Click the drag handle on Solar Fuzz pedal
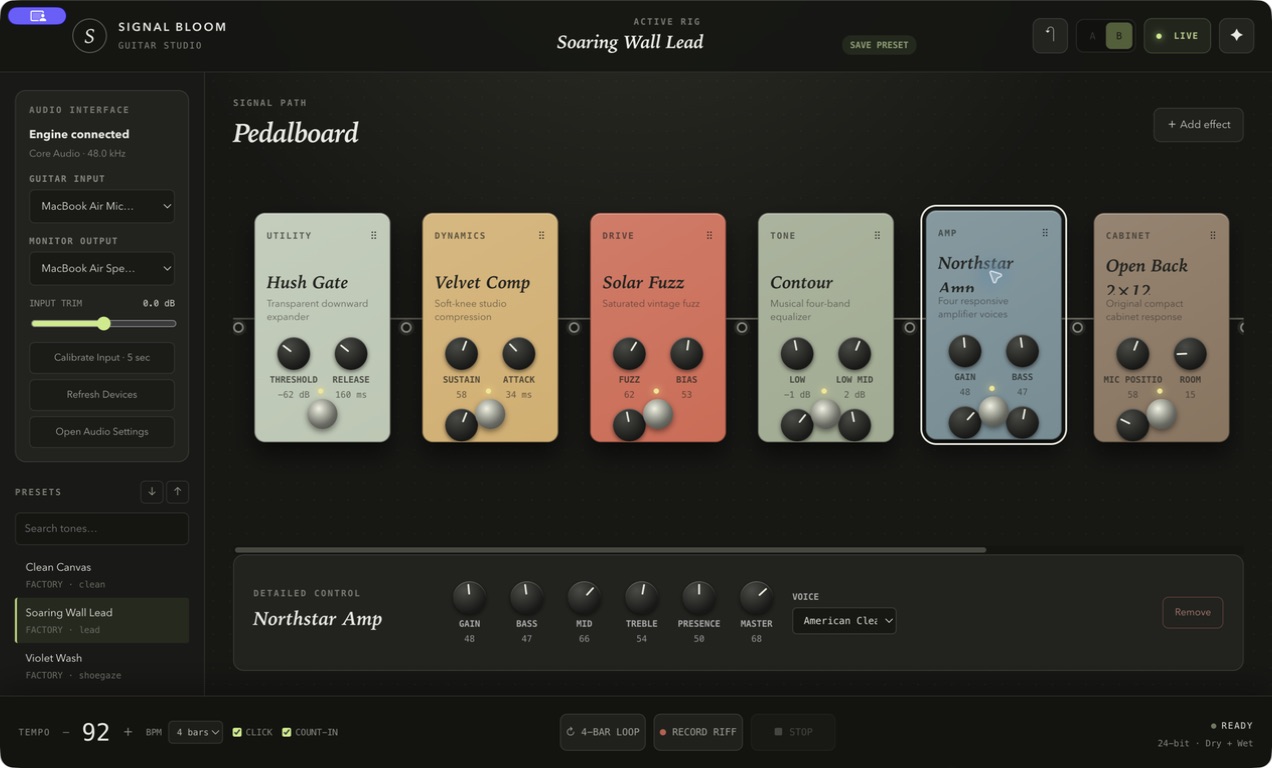This screenshot has height=768, width=1272. [x=710, y=236]
